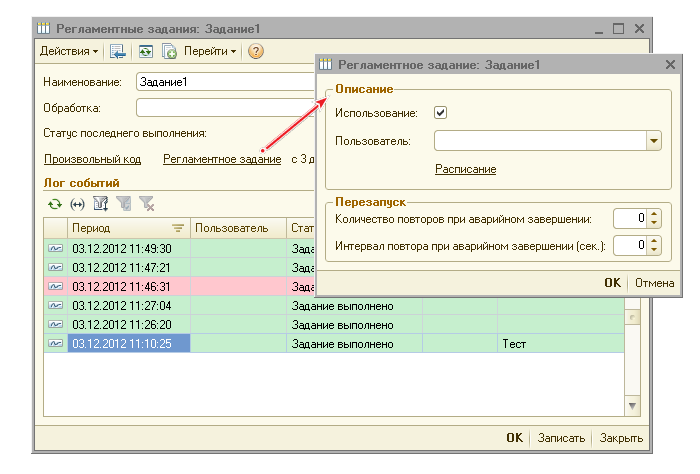Image resolution: width=700 pixels, height=474 pixels.
Task: Click the disable filter icon with red cross
Action: [147, 203]
